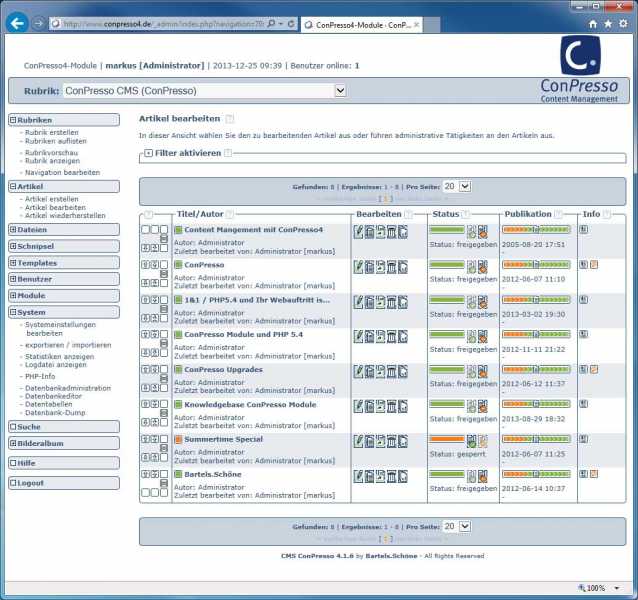Open the 'Module' sidebar menu
This screenshot has width=638, height=600.
coord(64,296)
